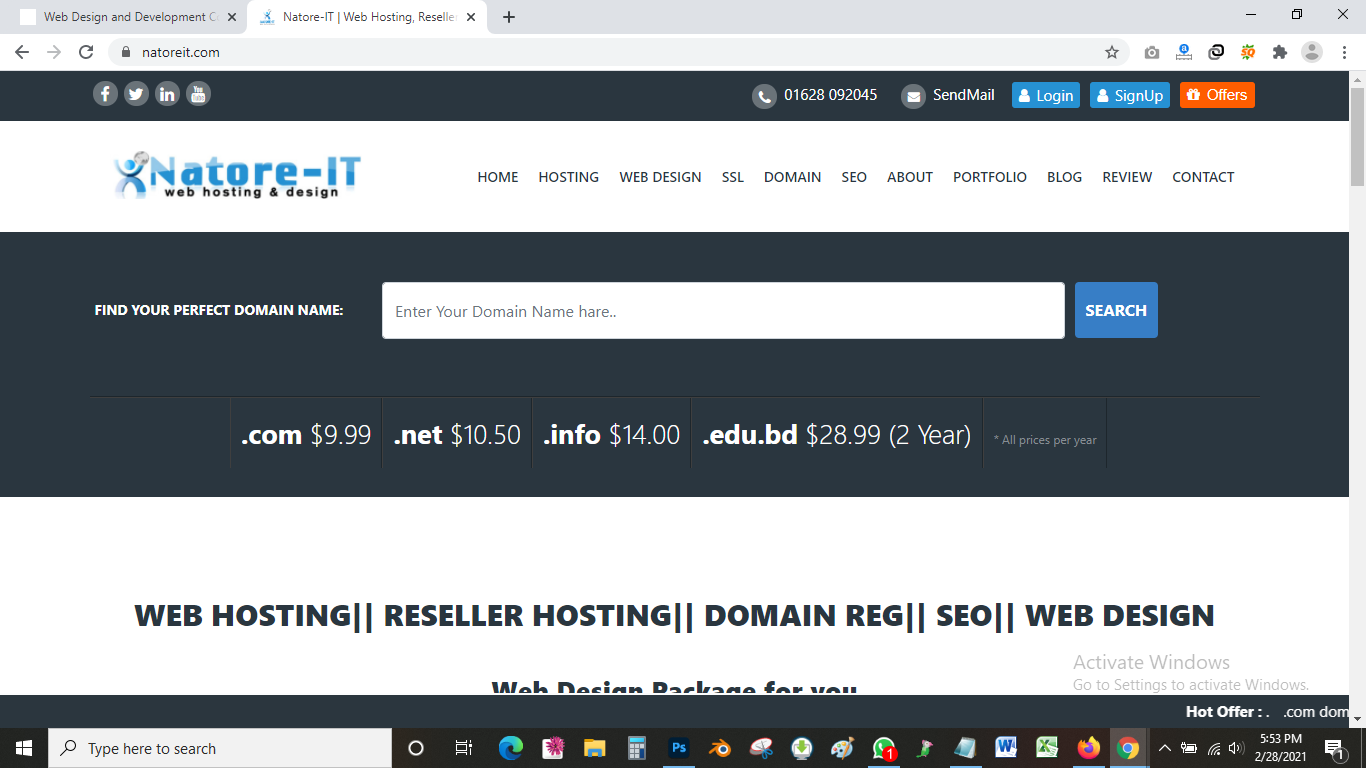Open the REVIEW menu item

click(x=1127, y=177)
